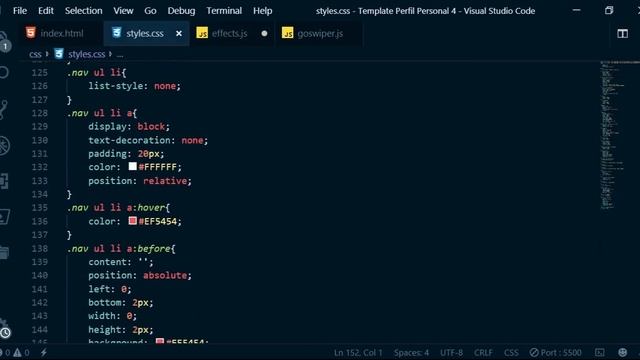The image size is (640, 360).
Task: Open the Debug menu
Action: coord(181,11)
